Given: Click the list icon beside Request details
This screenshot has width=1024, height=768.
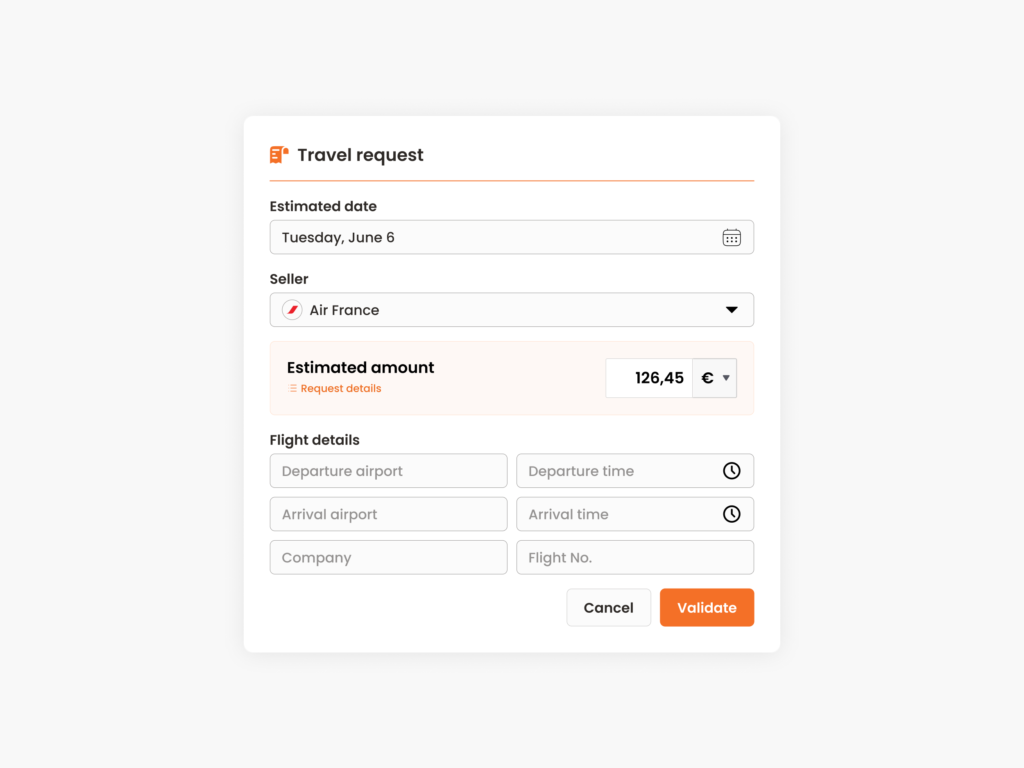Looking at the screenshot, I should coord(291,388).
